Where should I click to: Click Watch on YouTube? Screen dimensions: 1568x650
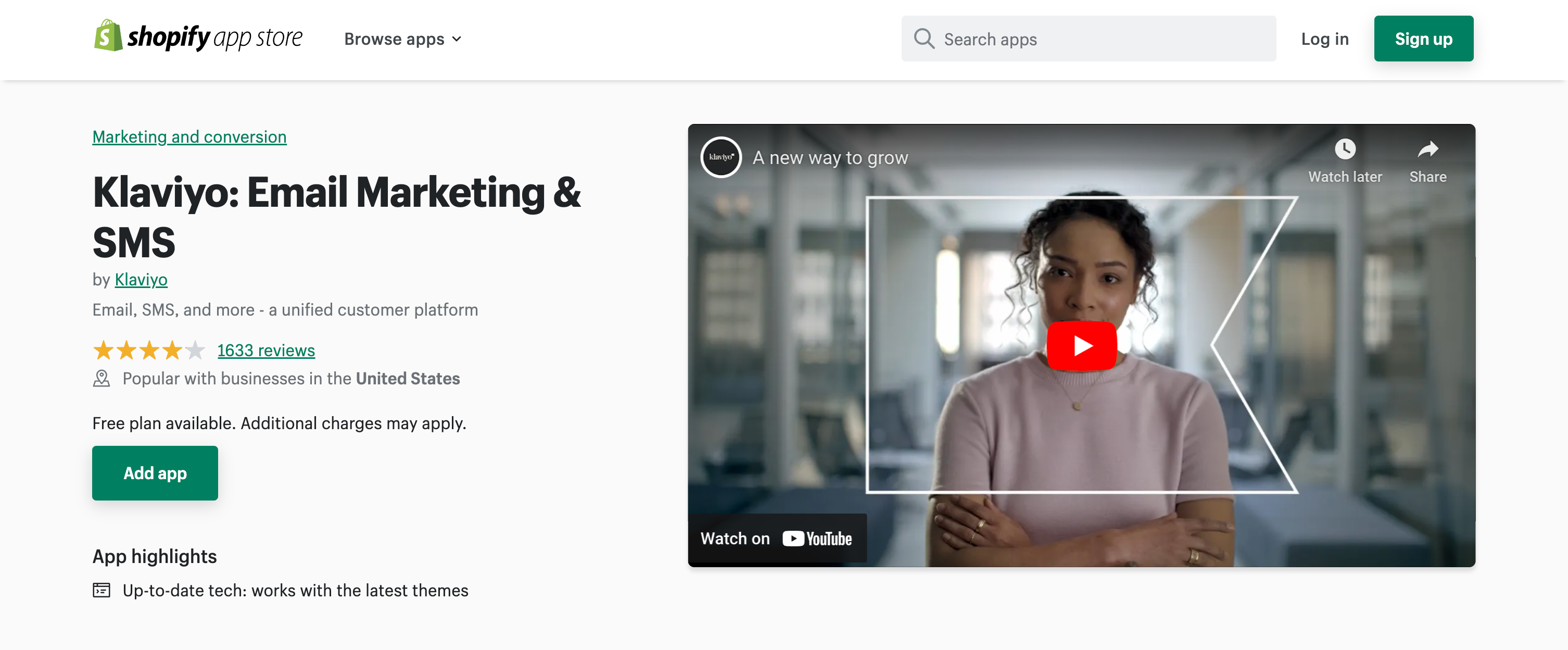click(x=777, y=539)
